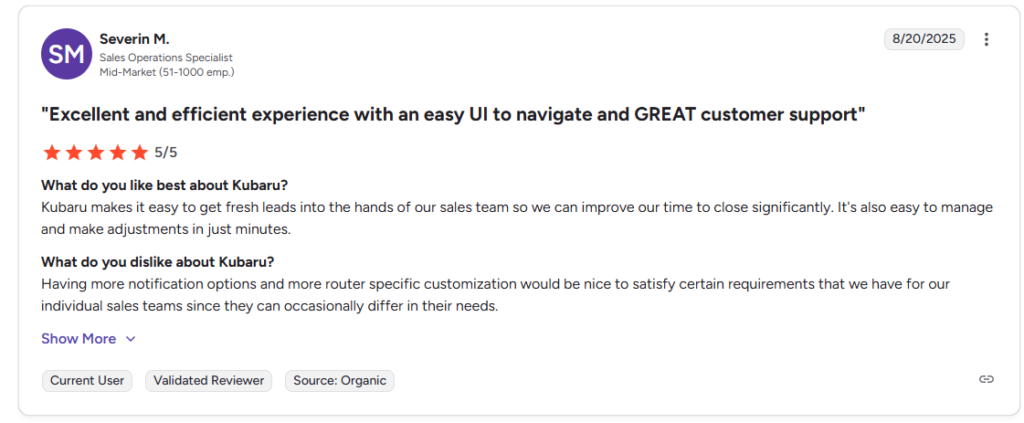Viewport: 1024px width, 423px height.
Task: Click the third rating star
Action: coord(95,152)
